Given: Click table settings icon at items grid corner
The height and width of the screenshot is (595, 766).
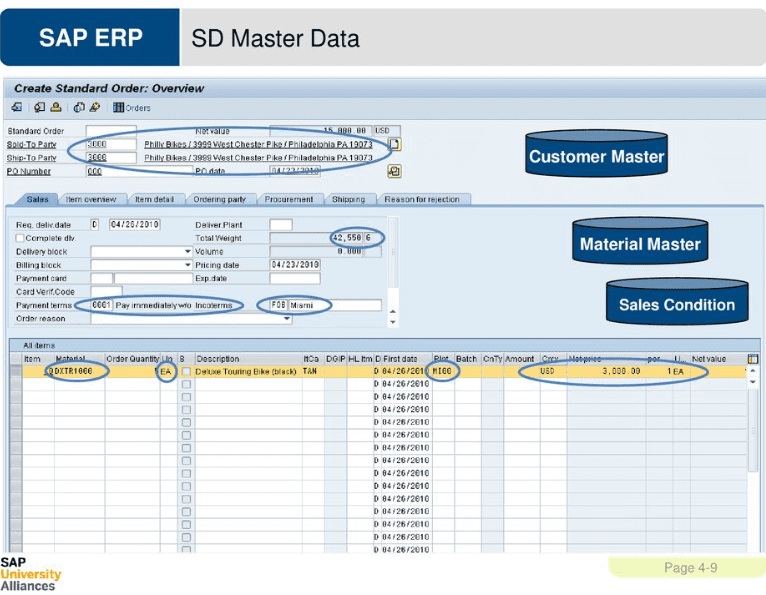Looking at the screenshot, I should (x=753, y=359).
